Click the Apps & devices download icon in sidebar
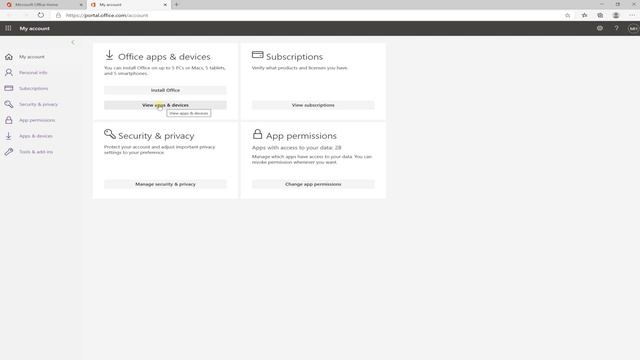Viewport: 640px width, 360px height. click(9, 136)
